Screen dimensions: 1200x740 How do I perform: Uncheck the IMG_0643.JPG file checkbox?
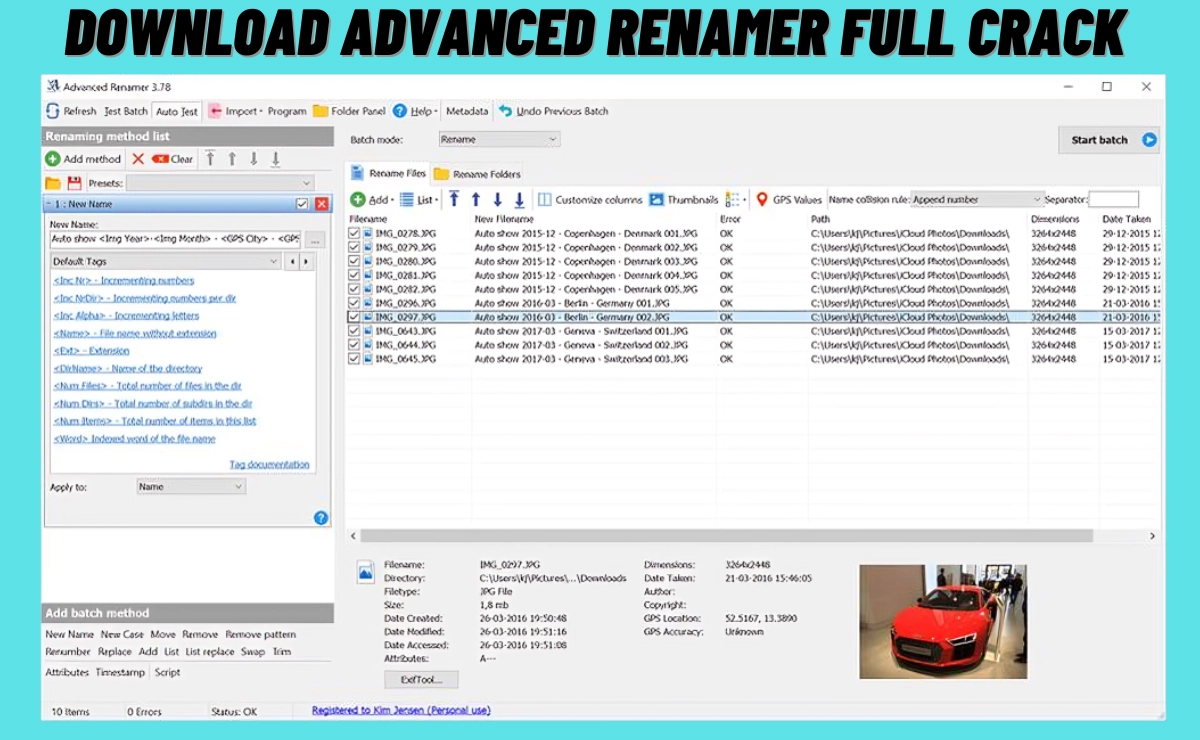353,331
